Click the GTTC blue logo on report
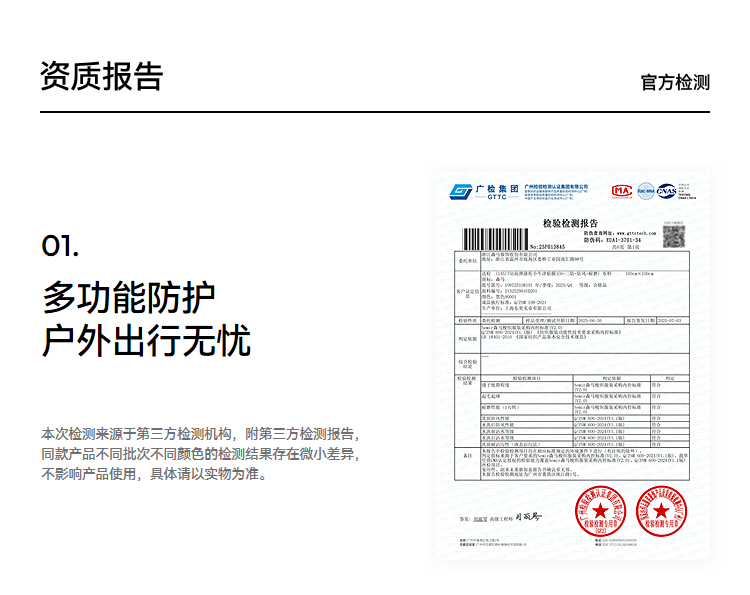750x595 pixels. pos(460,191)
